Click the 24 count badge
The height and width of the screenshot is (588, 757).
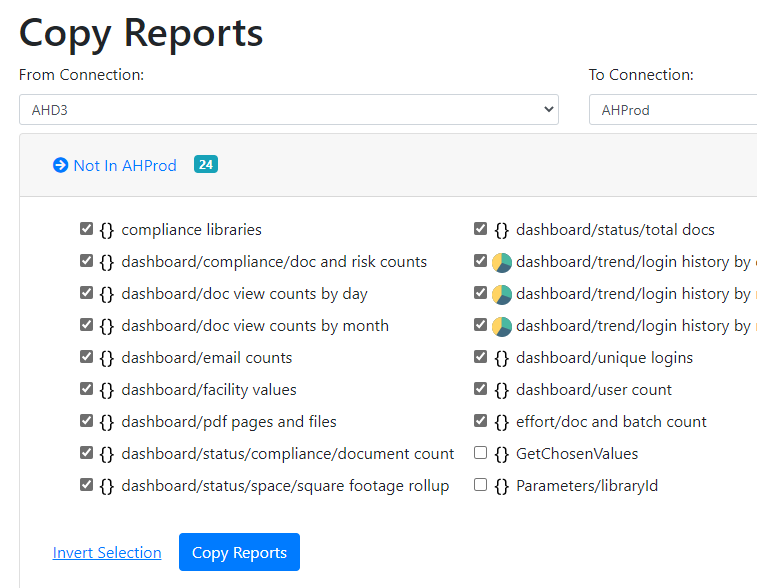pyautogui.click(x=206, y=165)
